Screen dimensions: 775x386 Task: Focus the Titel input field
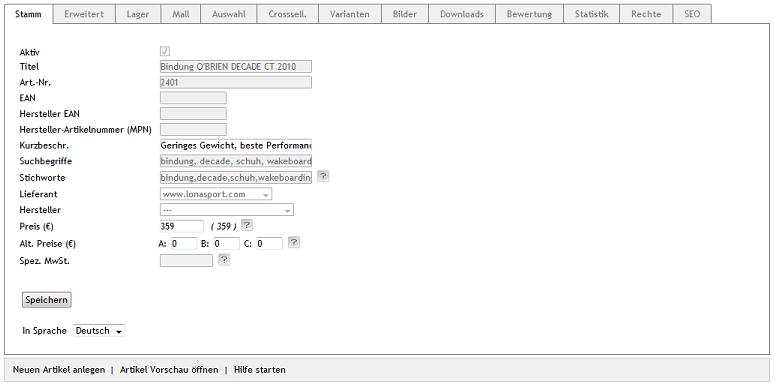point(236,67)
